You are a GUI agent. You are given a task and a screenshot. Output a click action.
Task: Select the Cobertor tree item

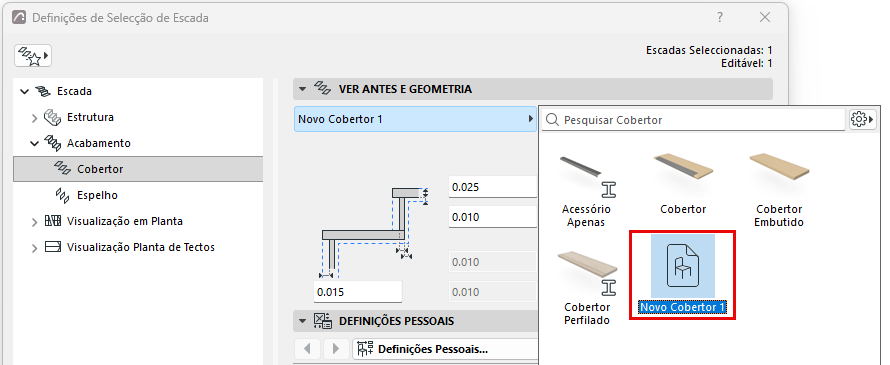click(138, 169)
